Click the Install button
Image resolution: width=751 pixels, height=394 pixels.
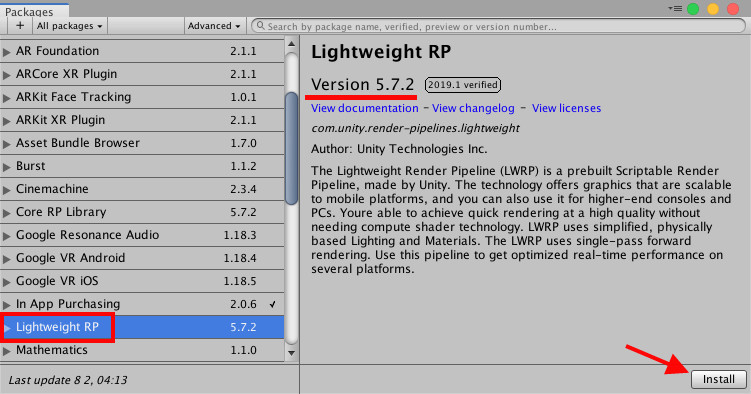(x=718, y=379)
